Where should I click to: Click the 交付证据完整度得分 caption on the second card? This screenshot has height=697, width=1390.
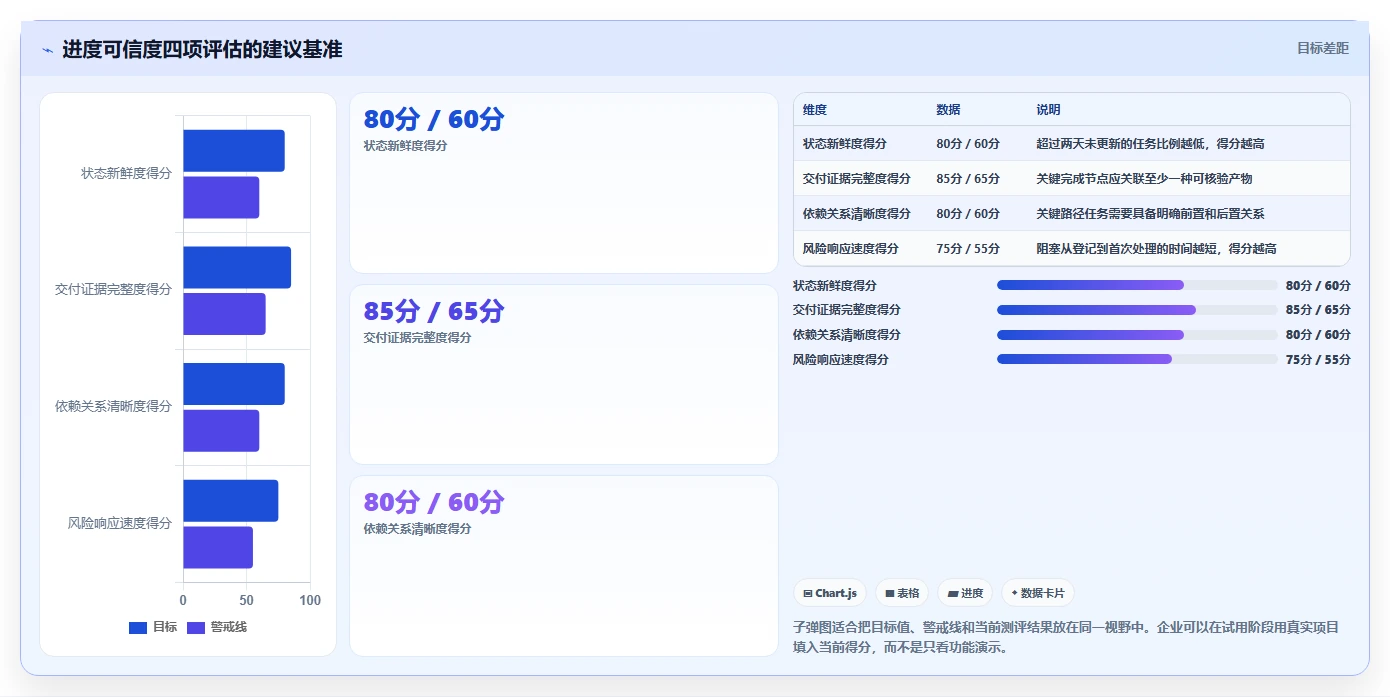[417, 338]
